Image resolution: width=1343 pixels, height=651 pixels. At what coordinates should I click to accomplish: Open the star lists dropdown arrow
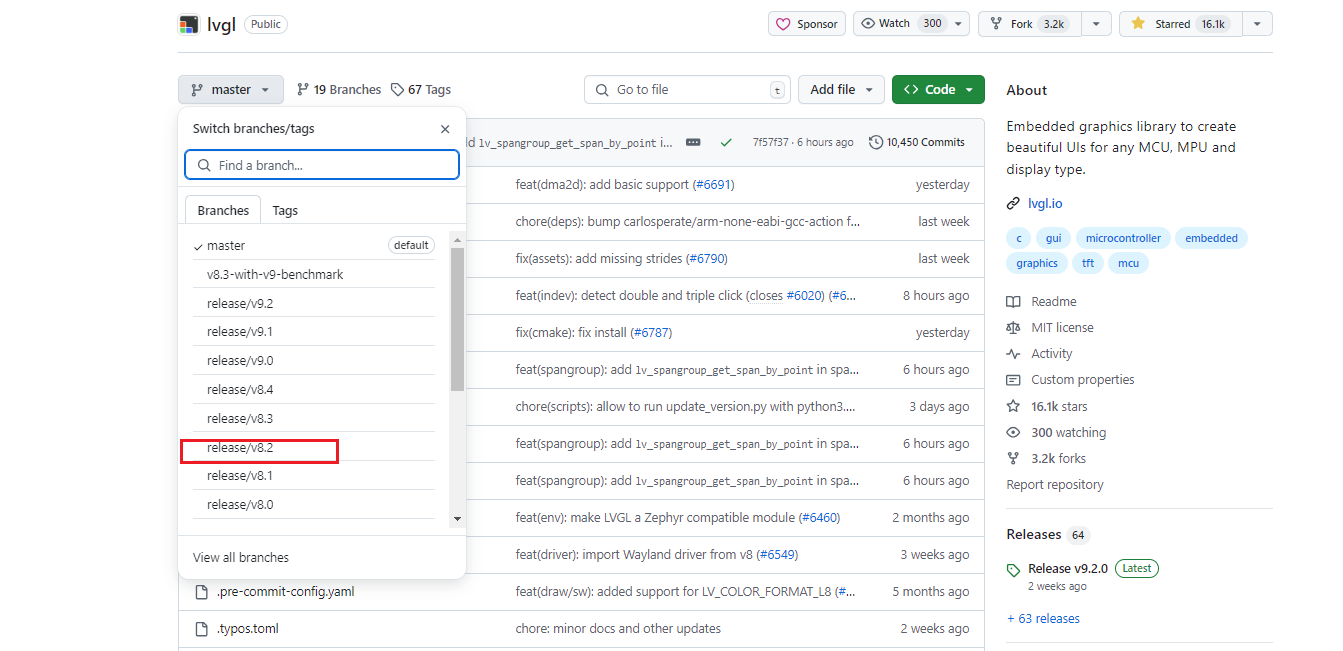pos(1257,24)
